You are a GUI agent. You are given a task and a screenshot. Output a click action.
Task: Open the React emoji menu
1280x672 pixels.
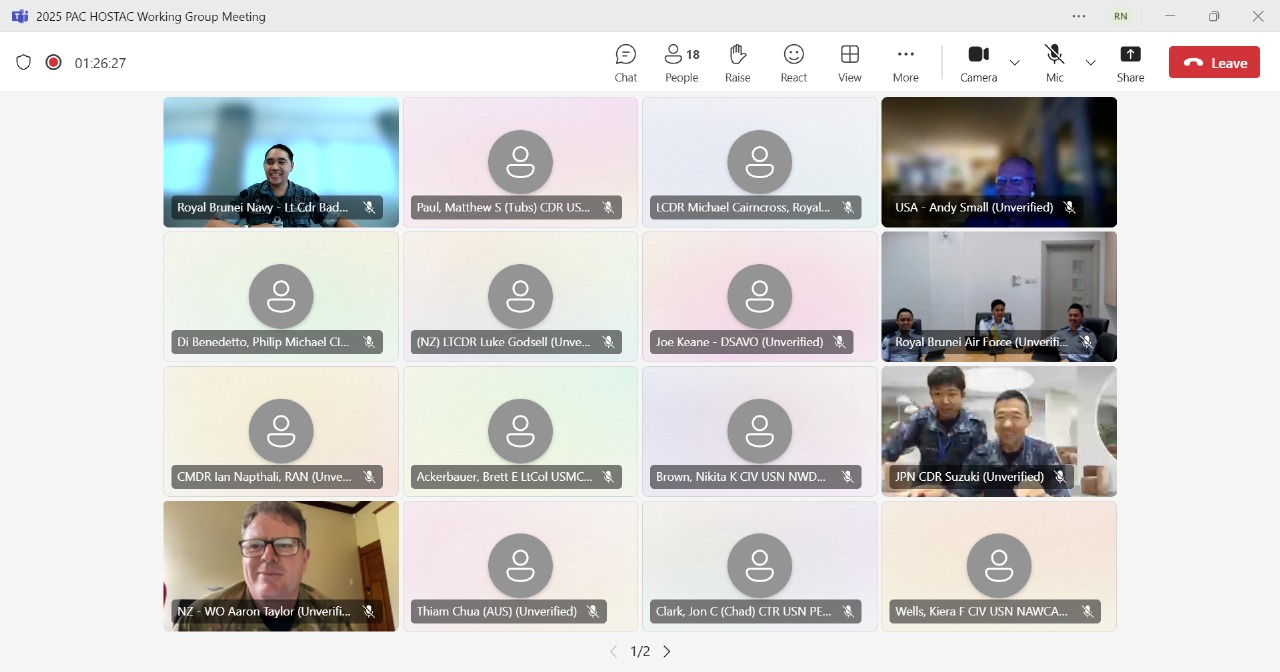coord(794,63)
